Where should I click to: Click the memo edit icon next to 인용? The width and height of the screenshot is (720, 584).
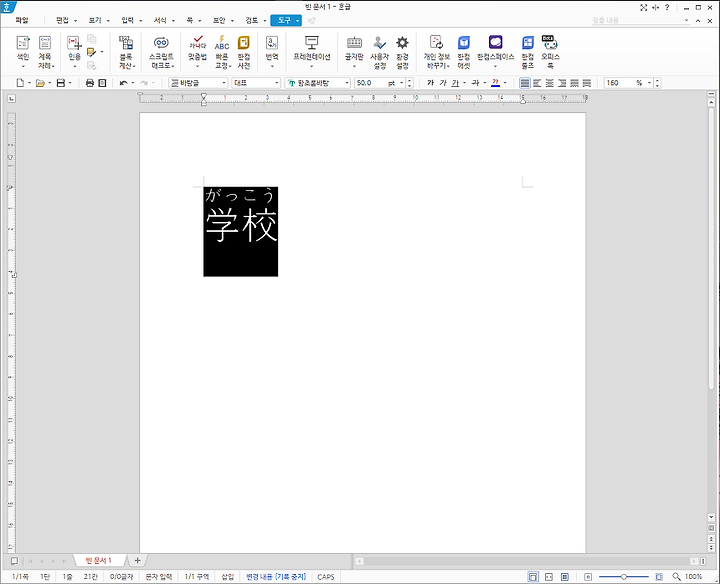91,52
